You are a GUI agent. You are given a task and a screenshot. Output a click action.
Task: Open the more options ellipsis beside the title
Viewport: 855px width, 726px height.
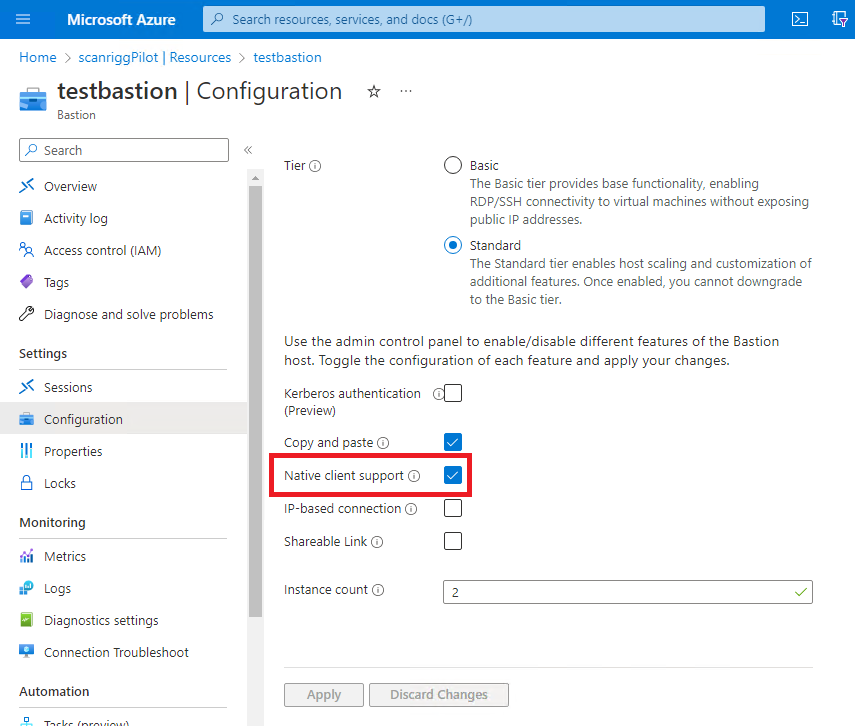[x=406, y=91]
